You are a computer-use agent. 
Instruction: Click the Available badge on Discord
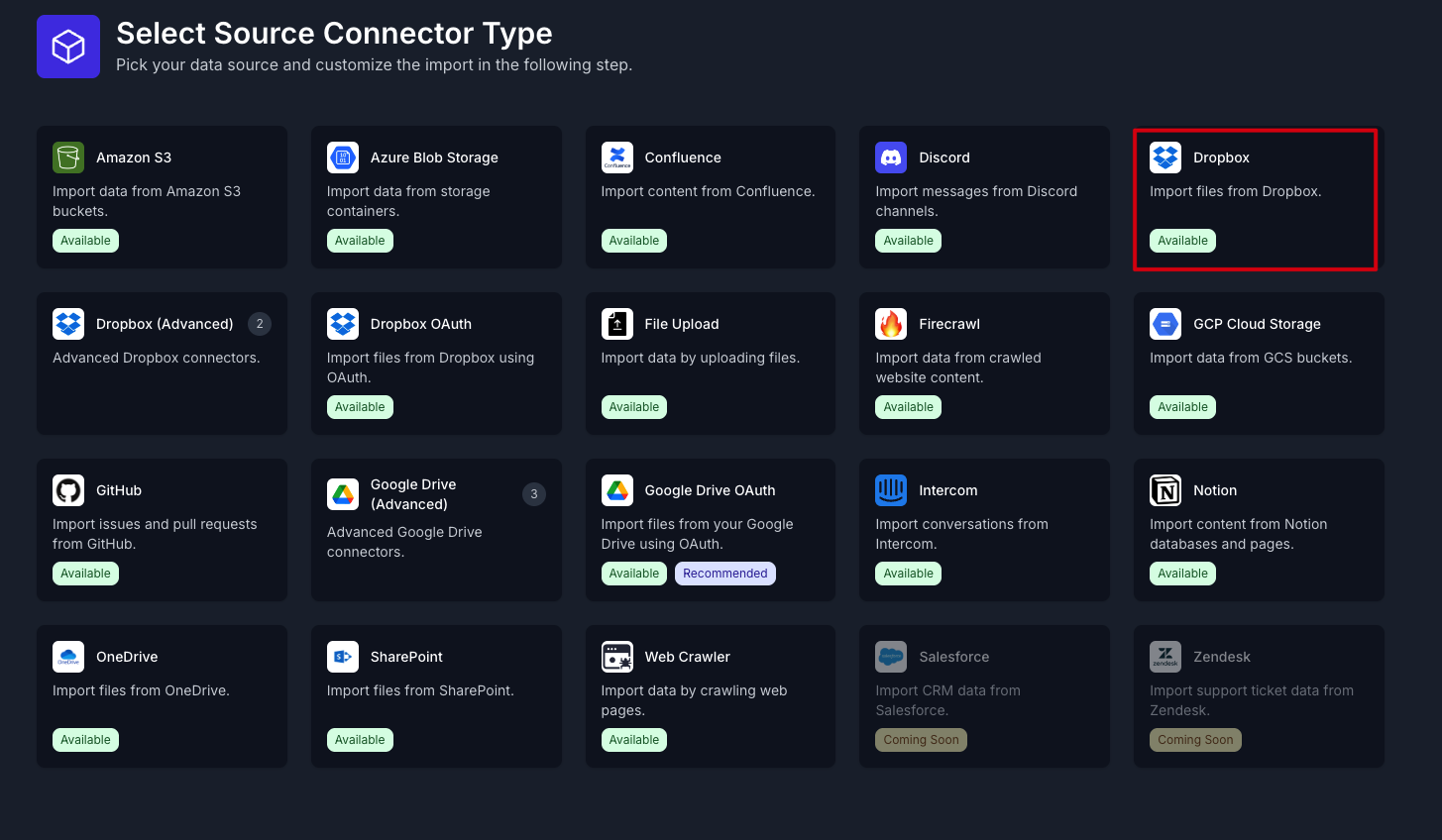[909, 241]
